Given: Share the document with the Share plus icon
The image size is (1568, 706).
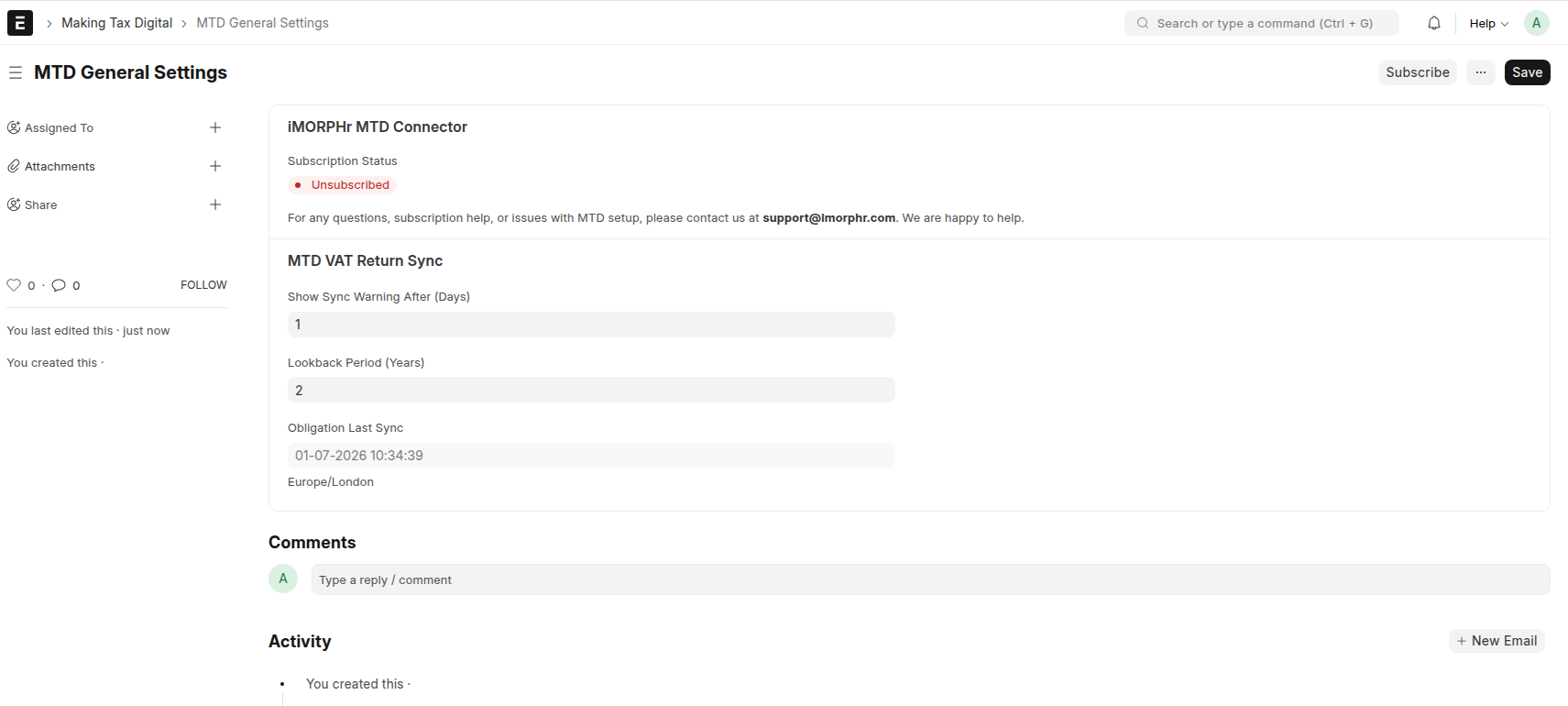Looking at the screenshot, I should coord(215,204).
